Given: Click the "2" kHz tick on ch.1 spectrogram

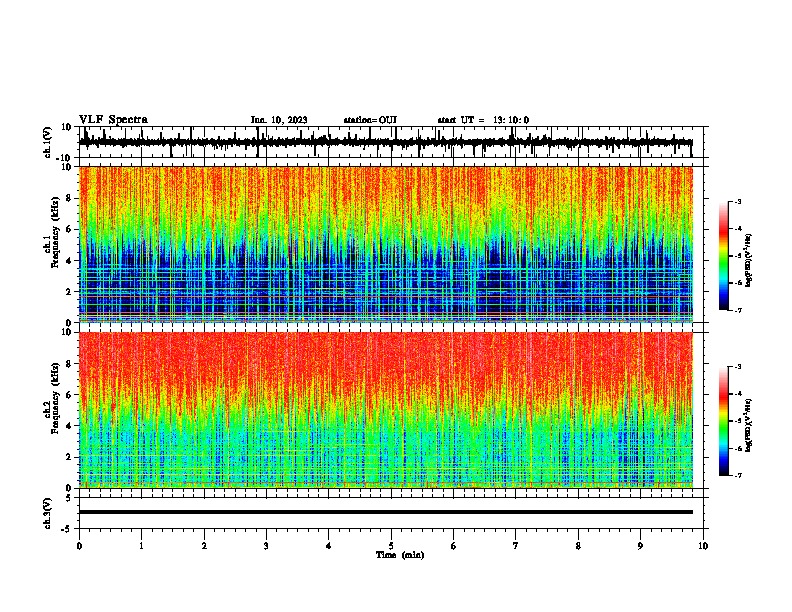Looking at the screenshot, I should pyautogui.click(x=69, y=291).
